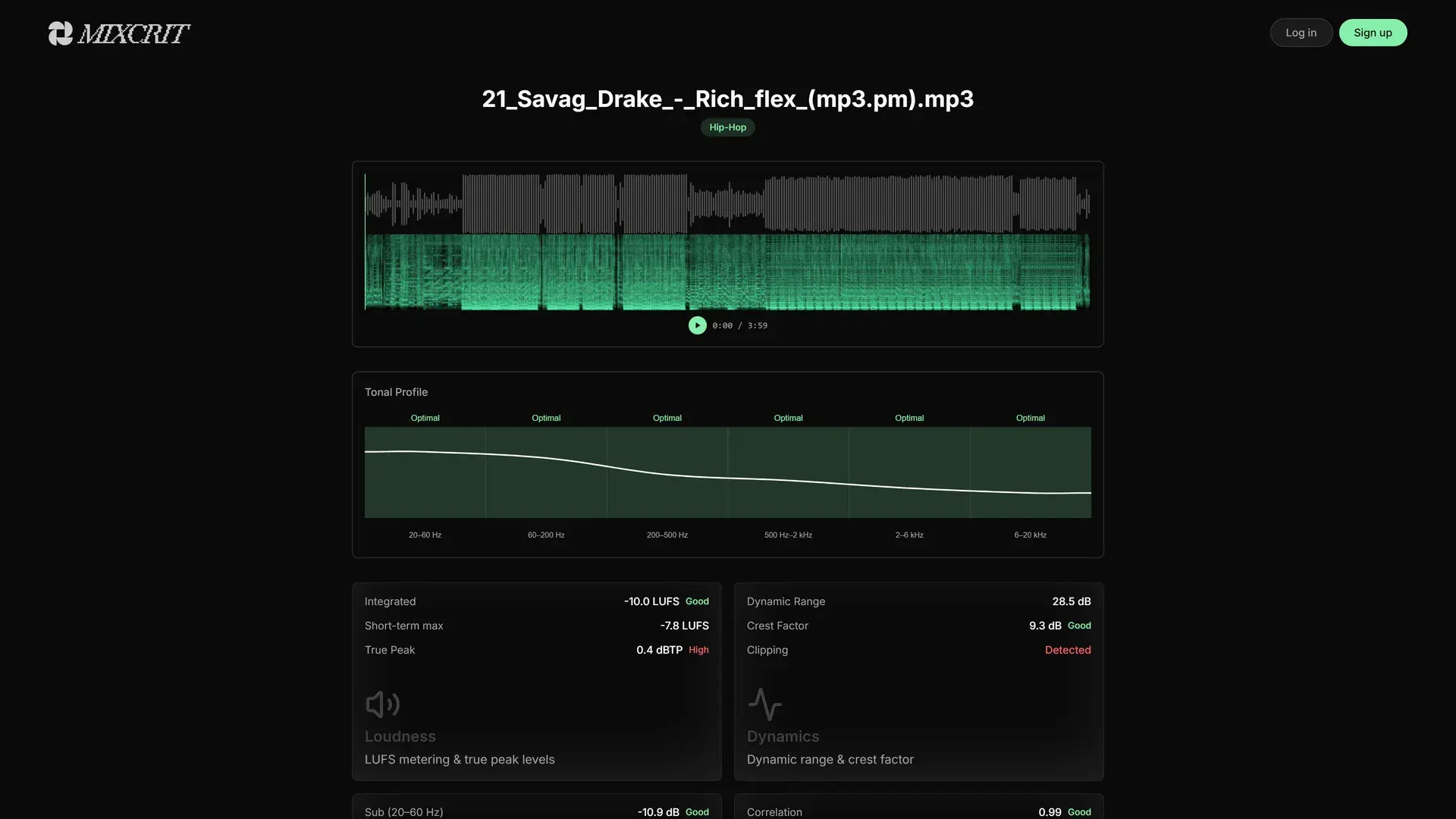Click the Dynamics card title

coord(783,736)
